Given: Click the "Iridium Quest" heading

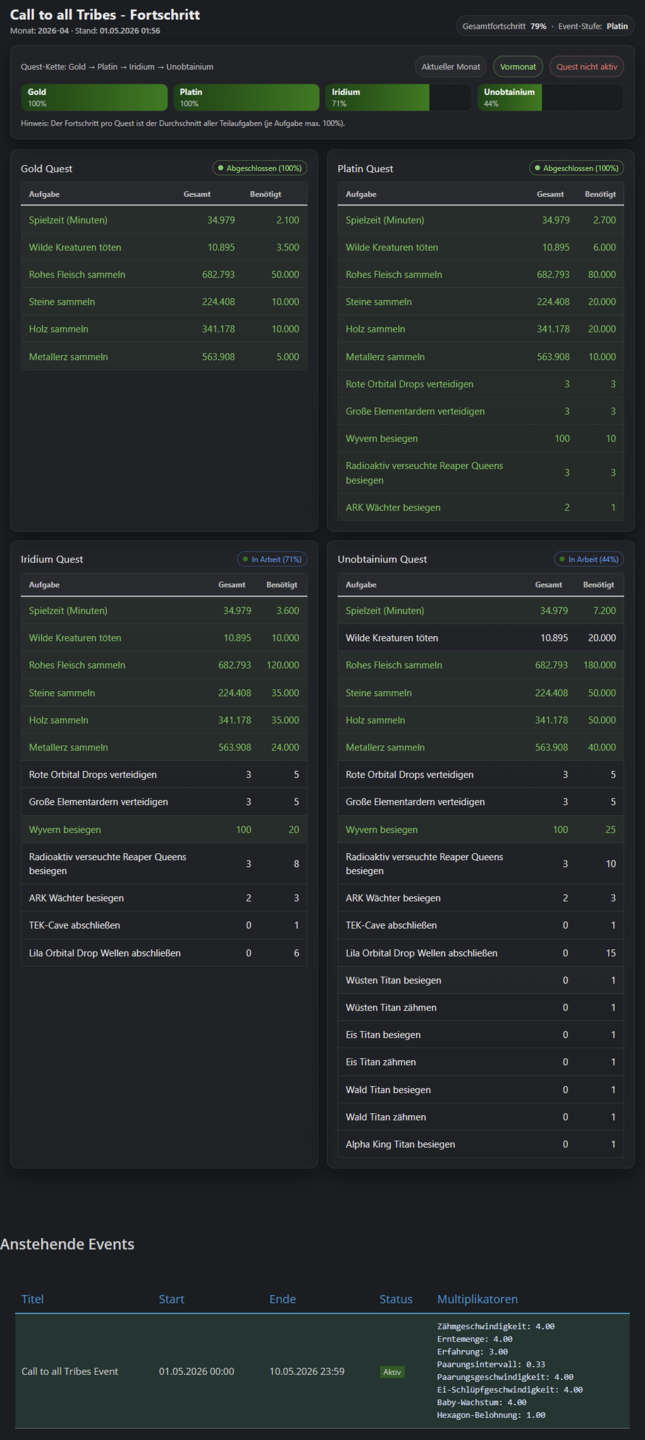Looking at the screenshot, I should click(52, 560).
